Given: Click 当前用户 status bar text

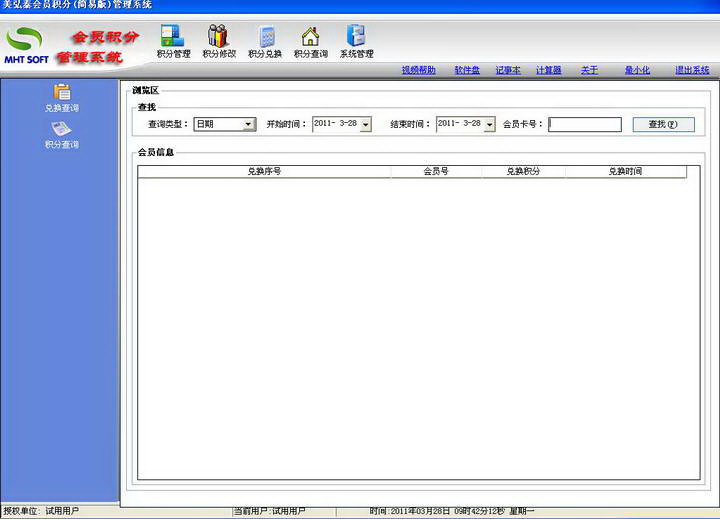Looking at the screenshot, I should click(270, 511).
